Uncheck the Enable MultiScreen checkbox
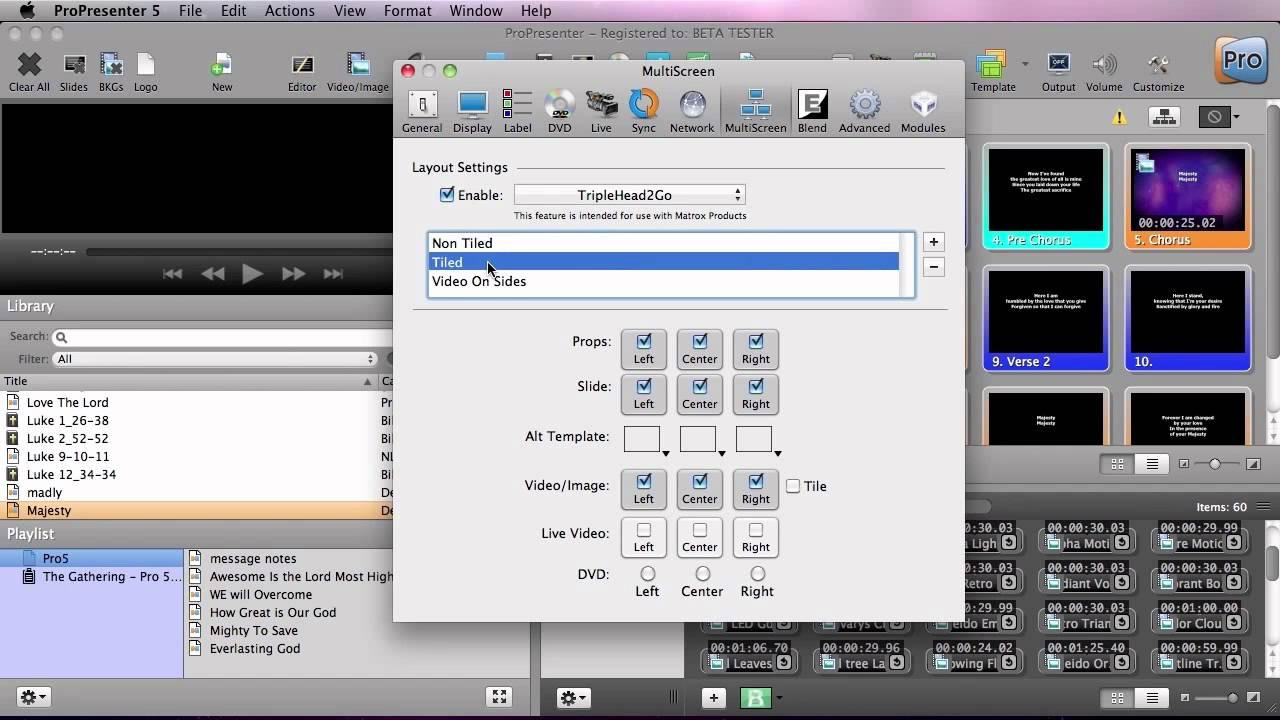The image size is (1280, 720). pyautogui.click(x=447, y=195)
